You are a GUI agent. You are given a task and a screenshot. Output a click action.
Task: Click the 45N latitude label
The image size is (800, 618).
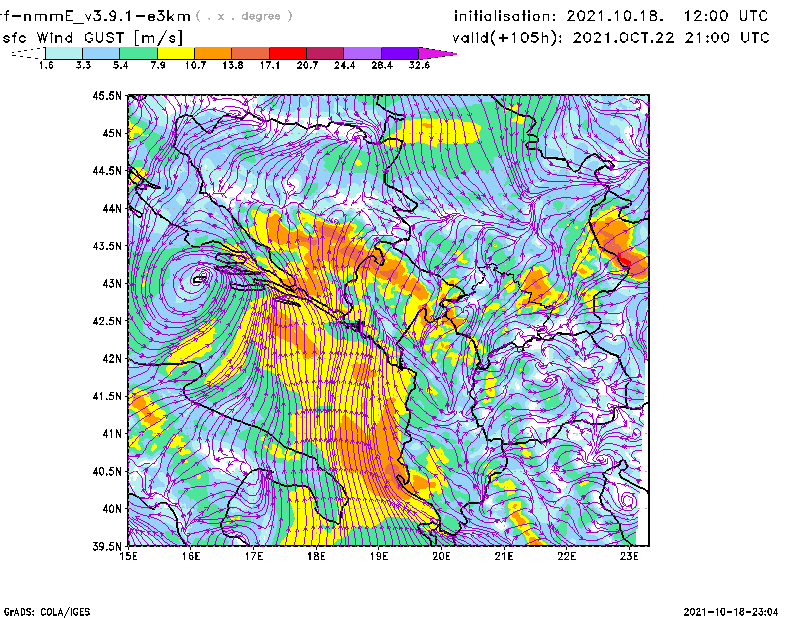pyautogui.click(x=112, y=133)
